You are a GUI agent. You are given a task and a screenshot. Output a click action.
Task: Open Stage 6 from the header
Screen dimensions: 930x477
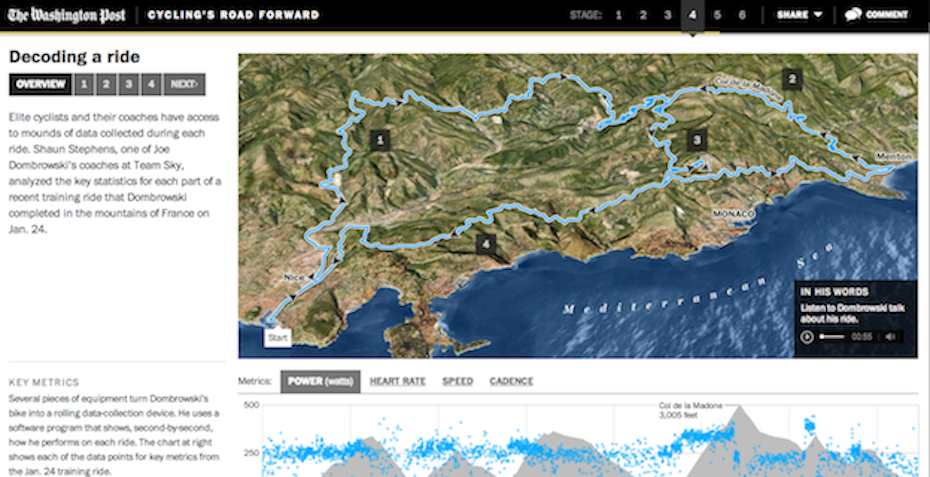pos(742,15)
